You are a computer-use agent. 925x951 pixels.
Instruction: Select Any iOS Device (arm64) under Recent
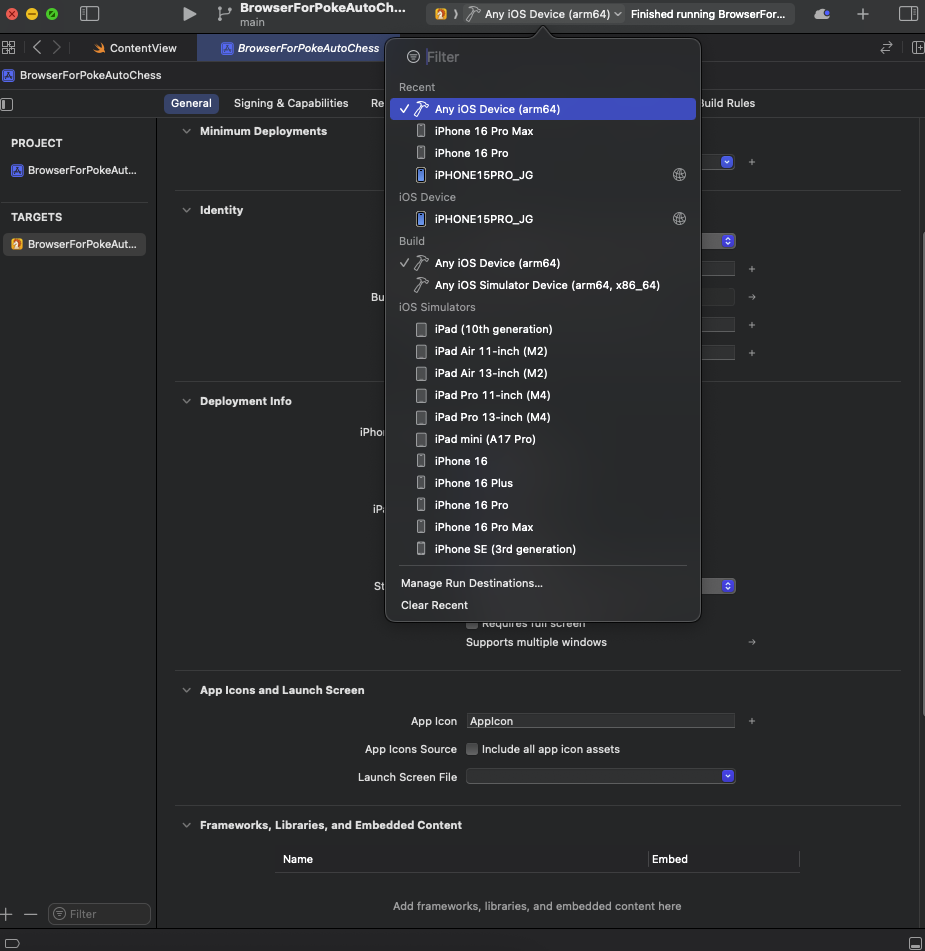543,109
